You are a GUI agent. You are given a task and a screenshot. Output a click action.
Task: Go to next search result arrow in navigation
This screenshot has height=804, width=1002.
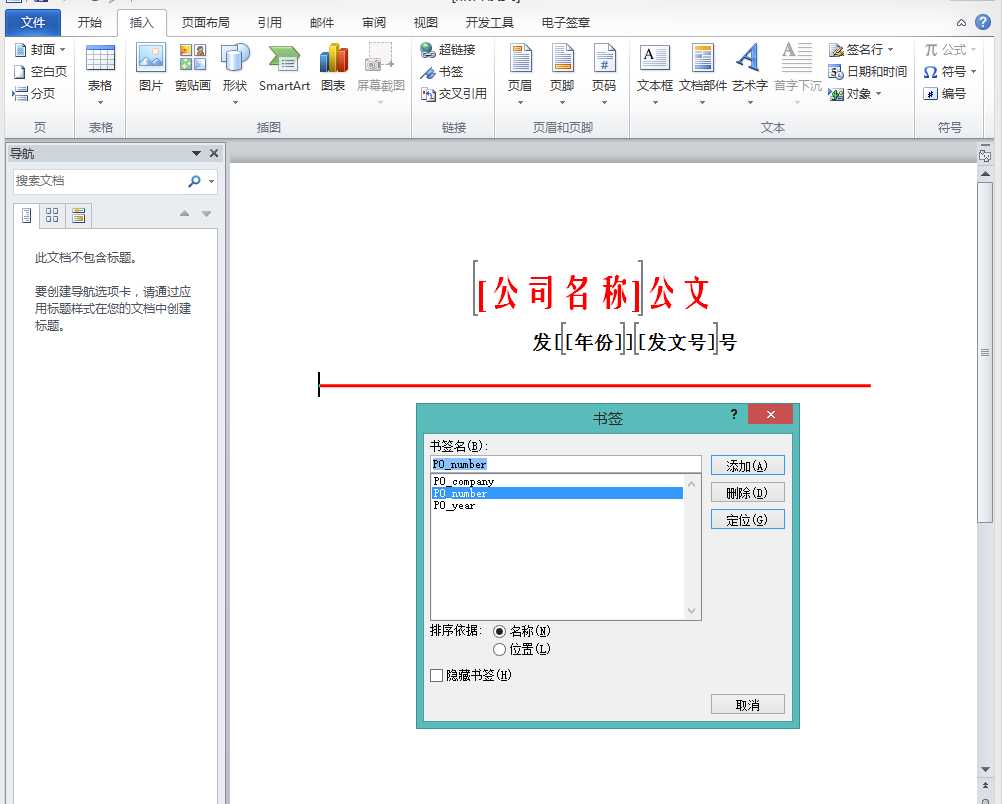pyautogui.click(x=206, y=213)
